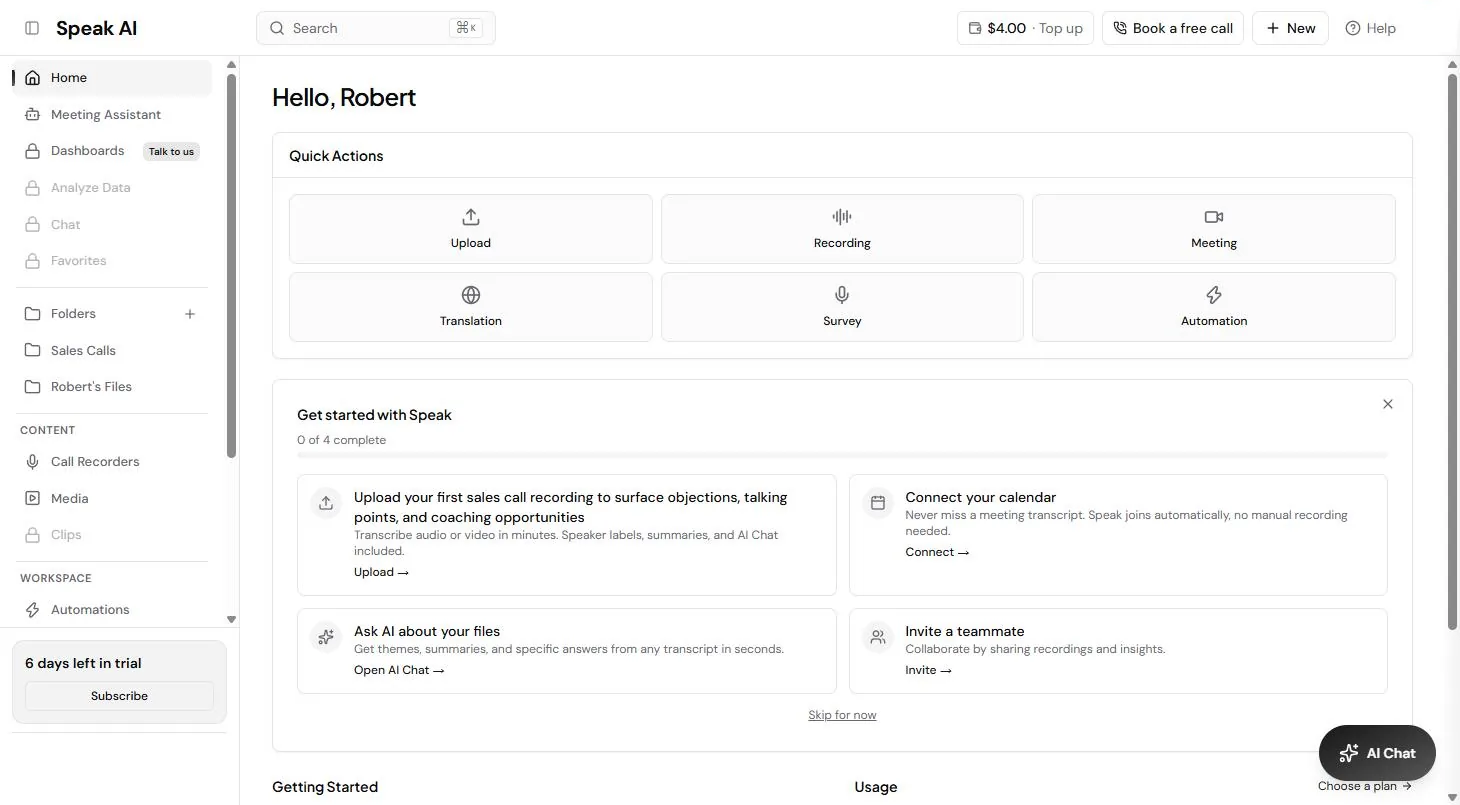
Task: Click the calendar icon in Connect card
Action: (878, 503)
